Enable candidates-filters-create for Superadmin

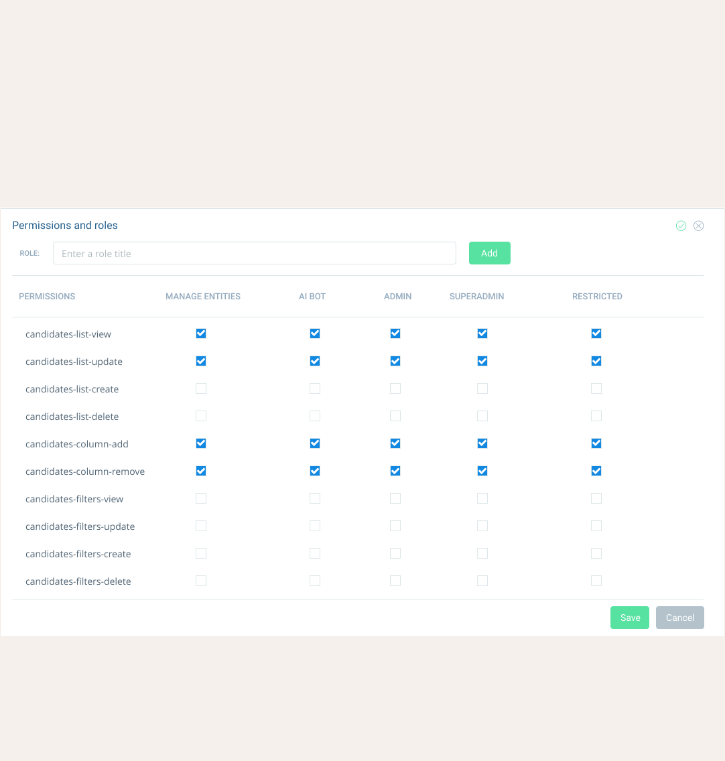482,553
